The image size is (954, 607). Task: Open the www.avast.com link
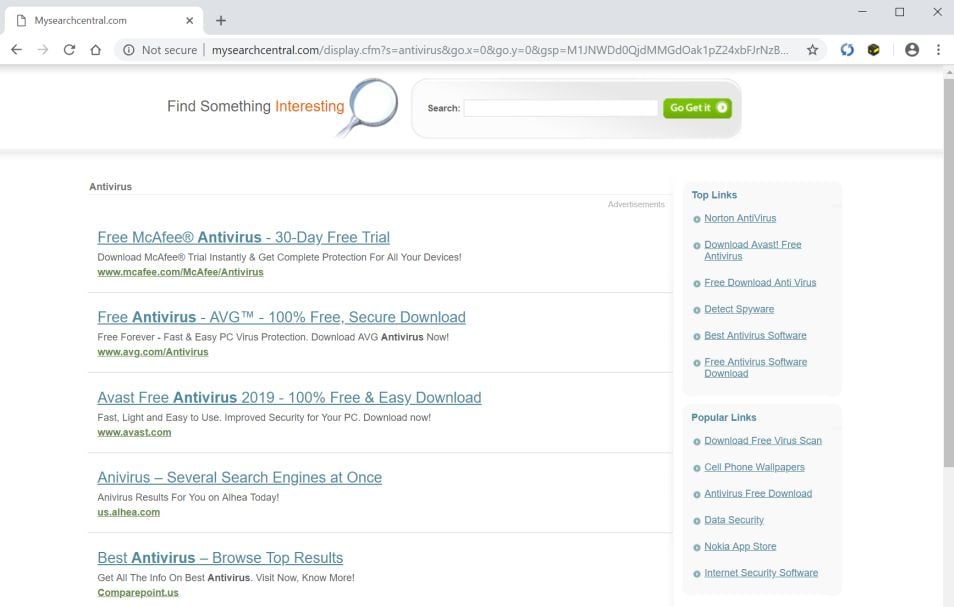(134, 432)
